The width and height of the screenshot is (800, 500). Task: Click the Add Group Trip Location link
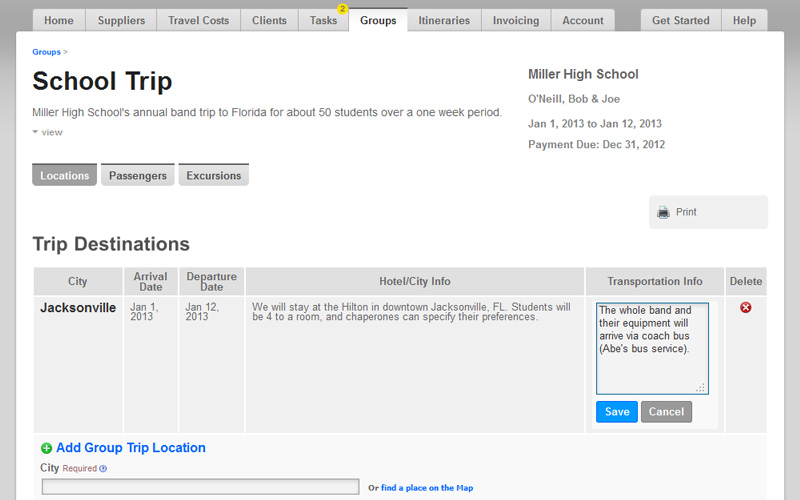pos(131,448)
